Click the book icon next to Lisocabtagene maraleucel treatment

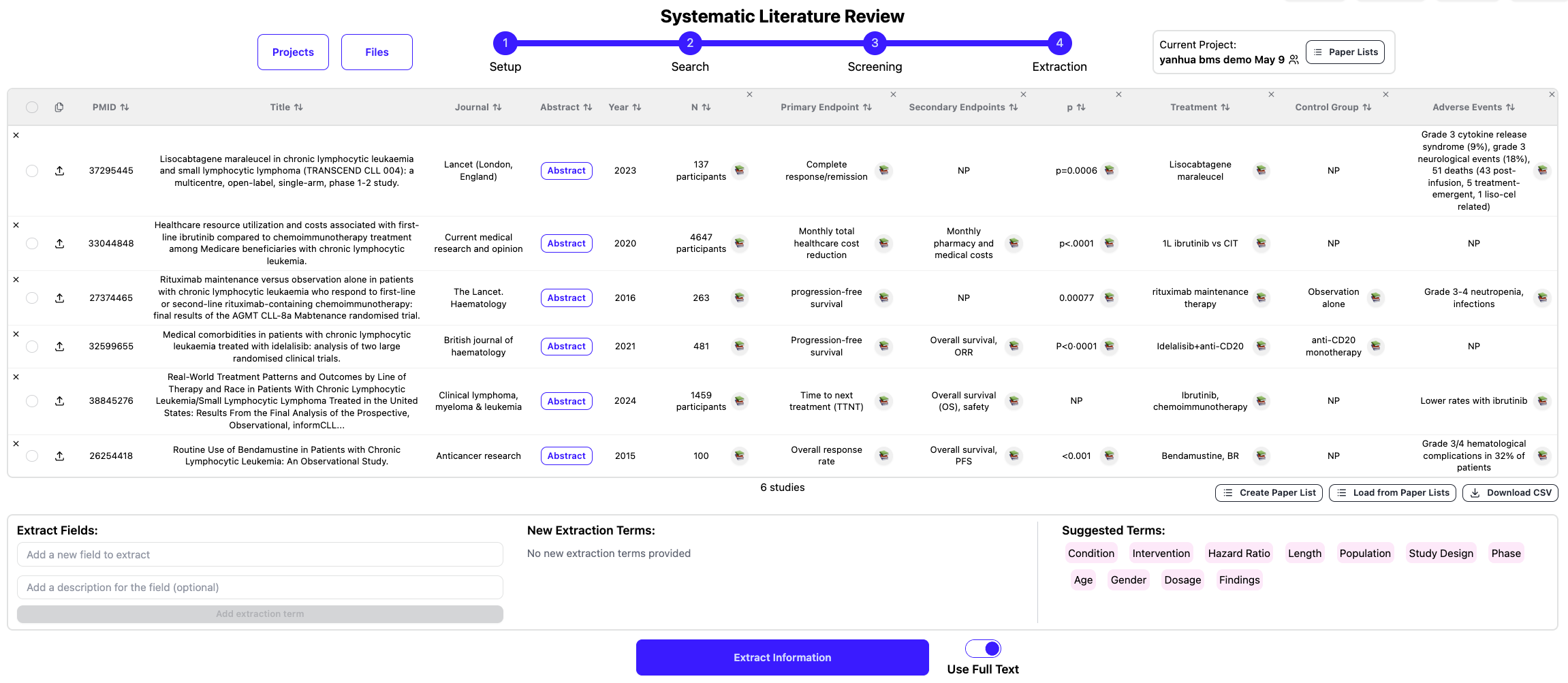pos(1261,170)
